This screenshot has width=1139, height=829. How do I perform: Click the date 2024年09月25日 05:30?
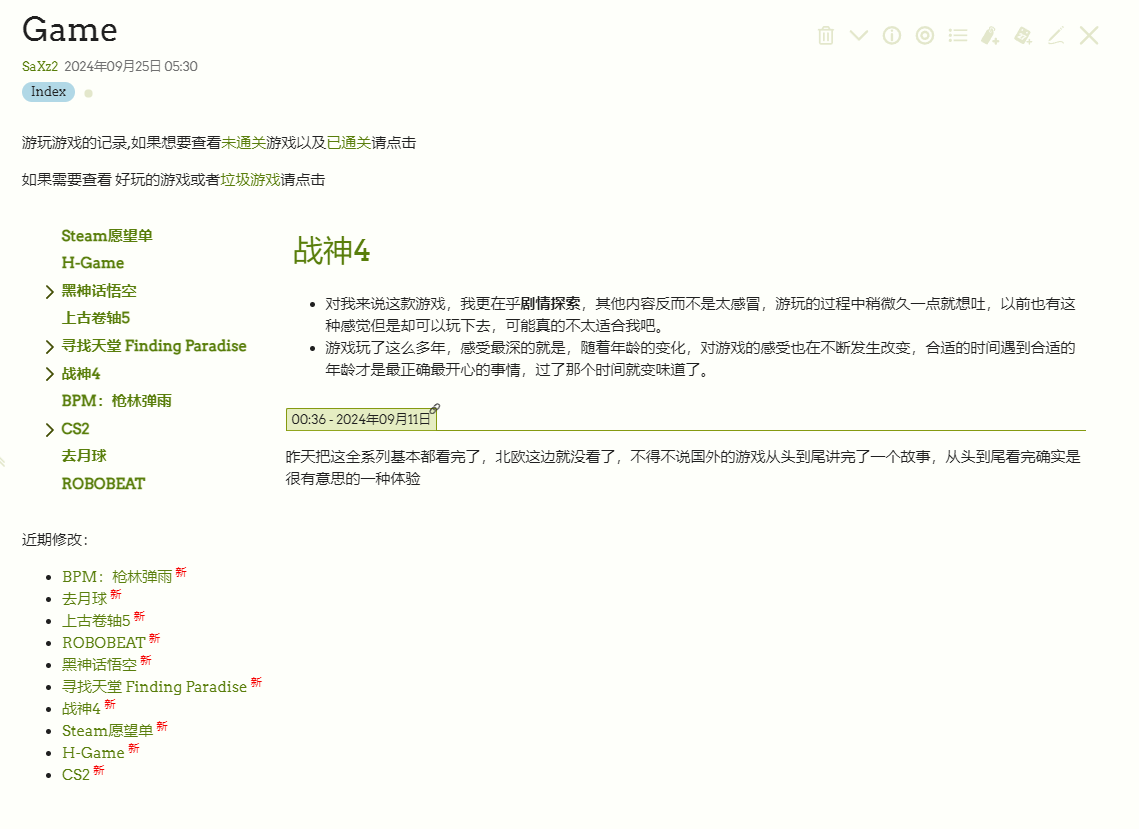click(x=131, y=66)
